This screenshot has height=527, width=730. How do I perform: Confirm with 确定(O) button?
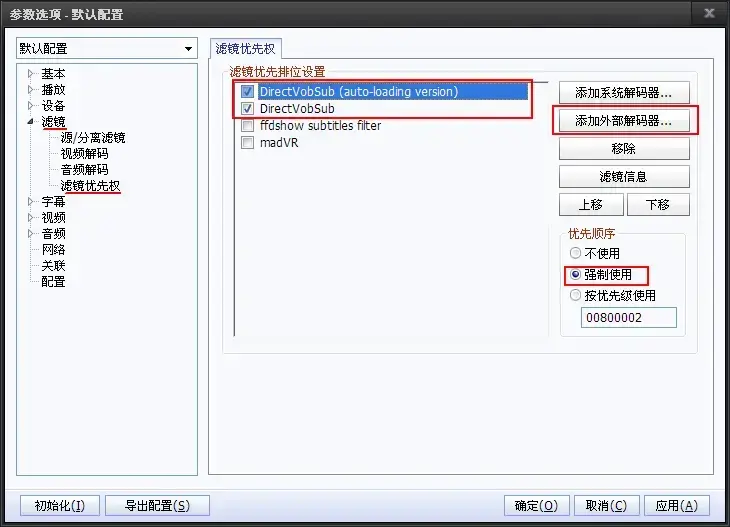(536, 506)
